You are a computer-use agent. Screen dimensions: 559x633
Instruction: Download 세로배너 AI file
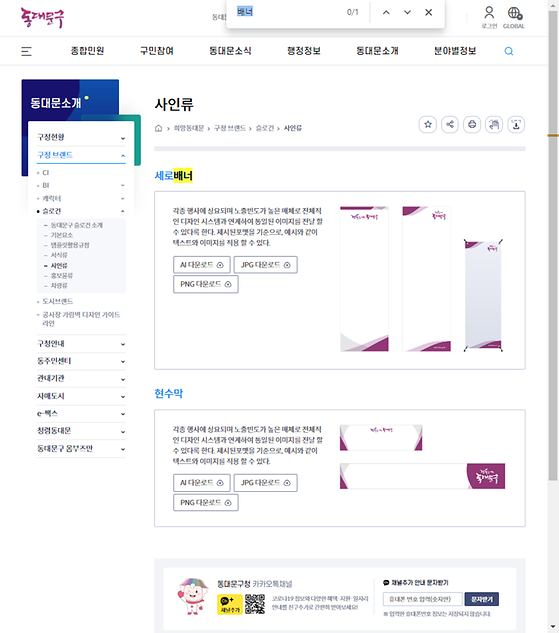point(202,265)
